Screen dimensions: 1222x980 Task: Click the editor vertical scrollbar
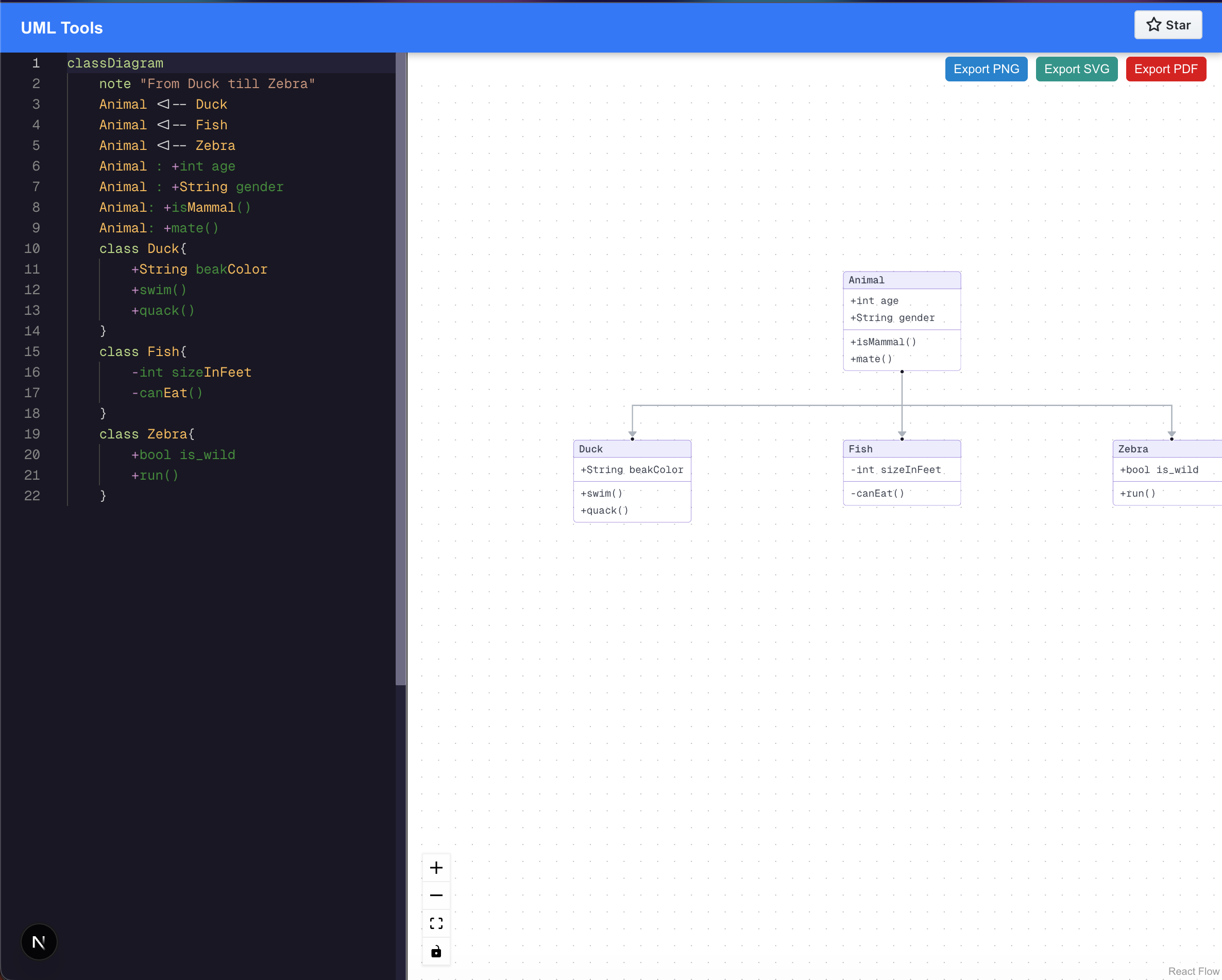400,368
